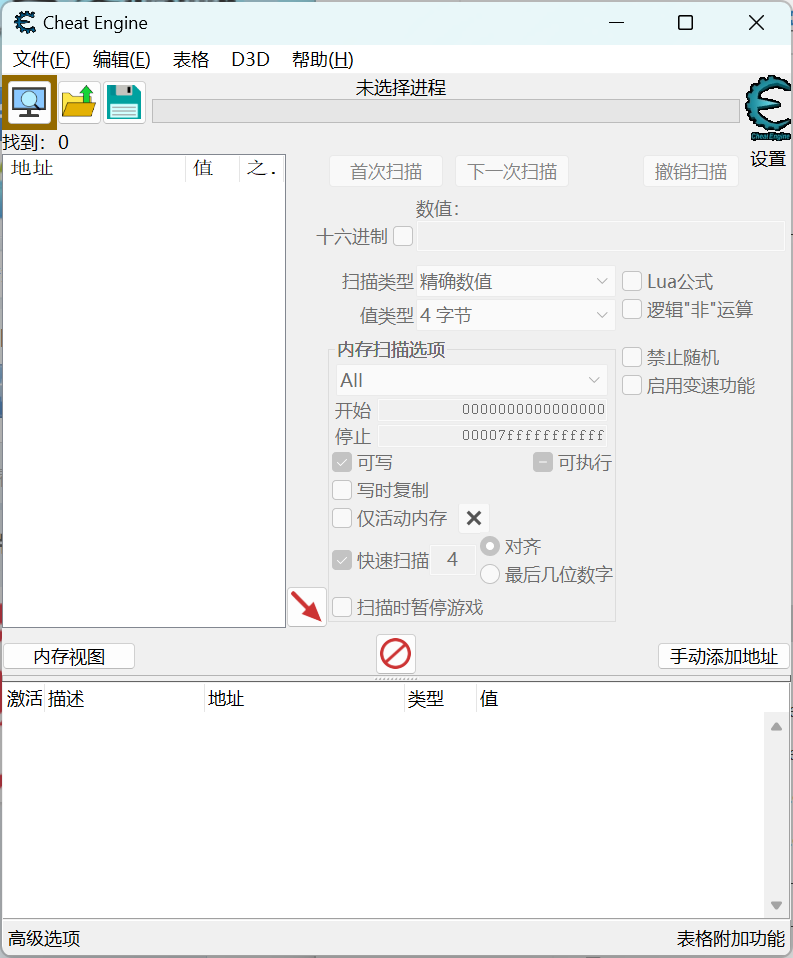Expand the 扫描类型 精确数值 dropdown
This screenshot has width=793, height=958.
(x=516, y=281)
